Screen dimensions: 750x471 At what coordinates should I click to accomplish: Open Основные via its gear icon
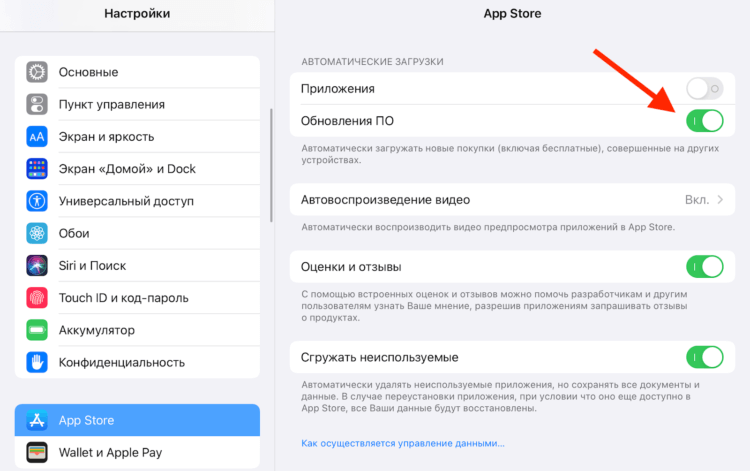tap(37, 72)
